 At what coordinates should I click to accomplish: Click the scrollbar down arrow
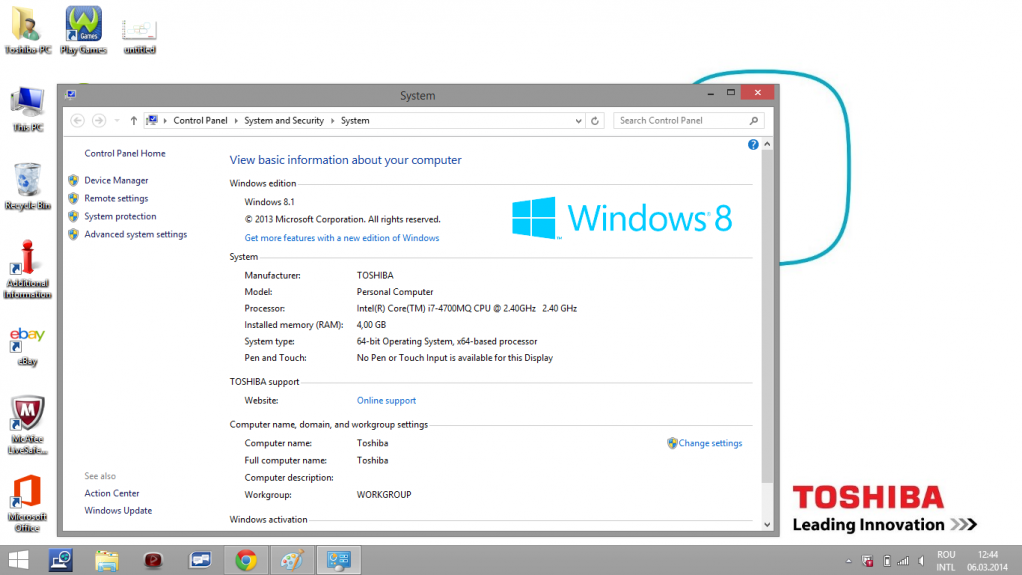tap(767, 525)
